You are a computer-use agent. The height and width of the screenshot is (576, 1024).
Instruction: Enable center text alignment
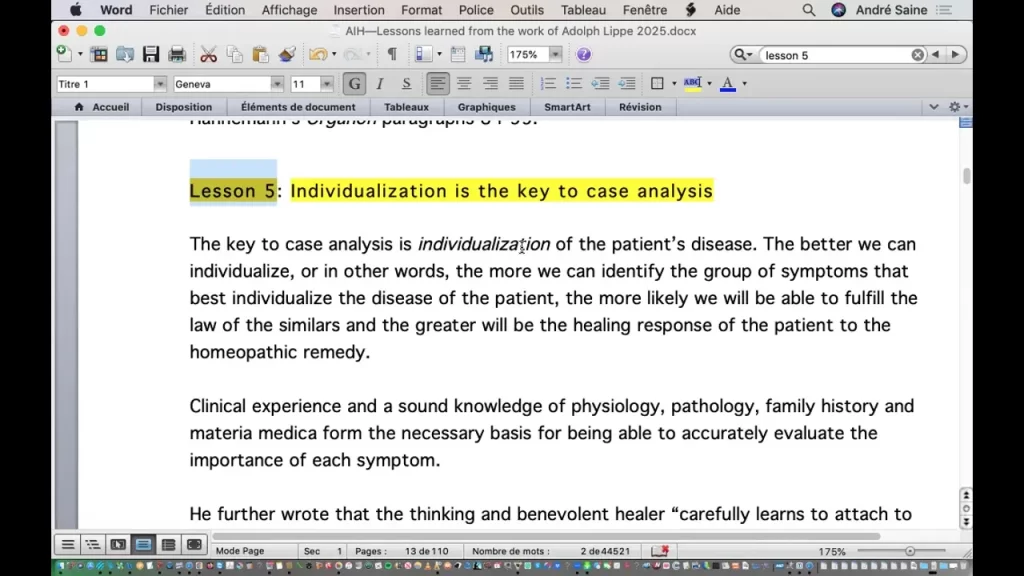[x=464, y=84]
